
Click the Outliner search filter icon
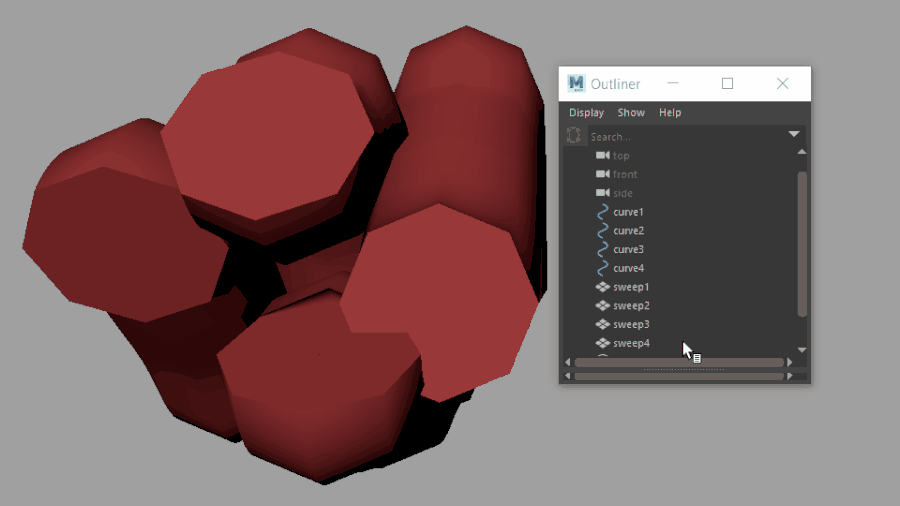[573, 135]
